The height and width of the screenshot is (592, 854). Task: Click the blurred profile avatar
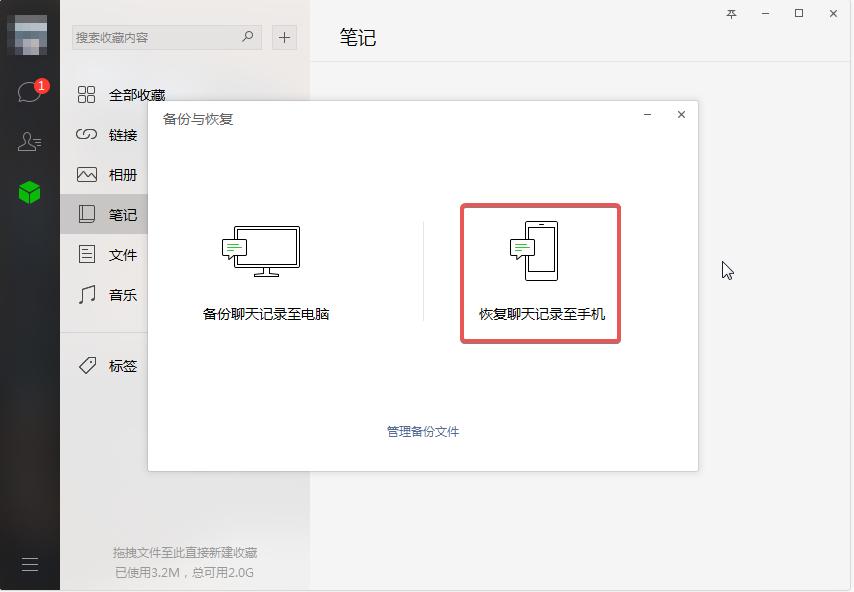pos(27,35)
